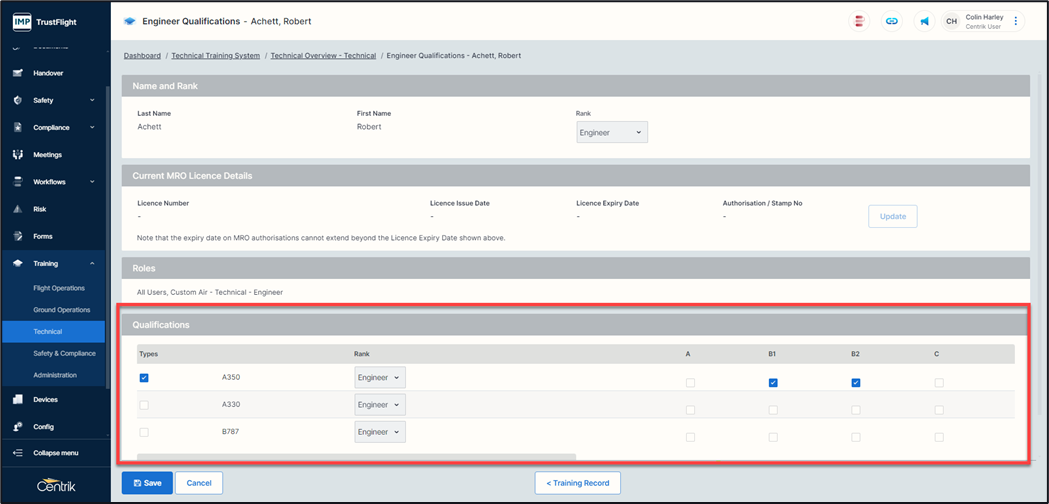1049x504 pixels.
Task: Click the horizontal scrollbar under Qualifications table
Action: click(356, 456)
